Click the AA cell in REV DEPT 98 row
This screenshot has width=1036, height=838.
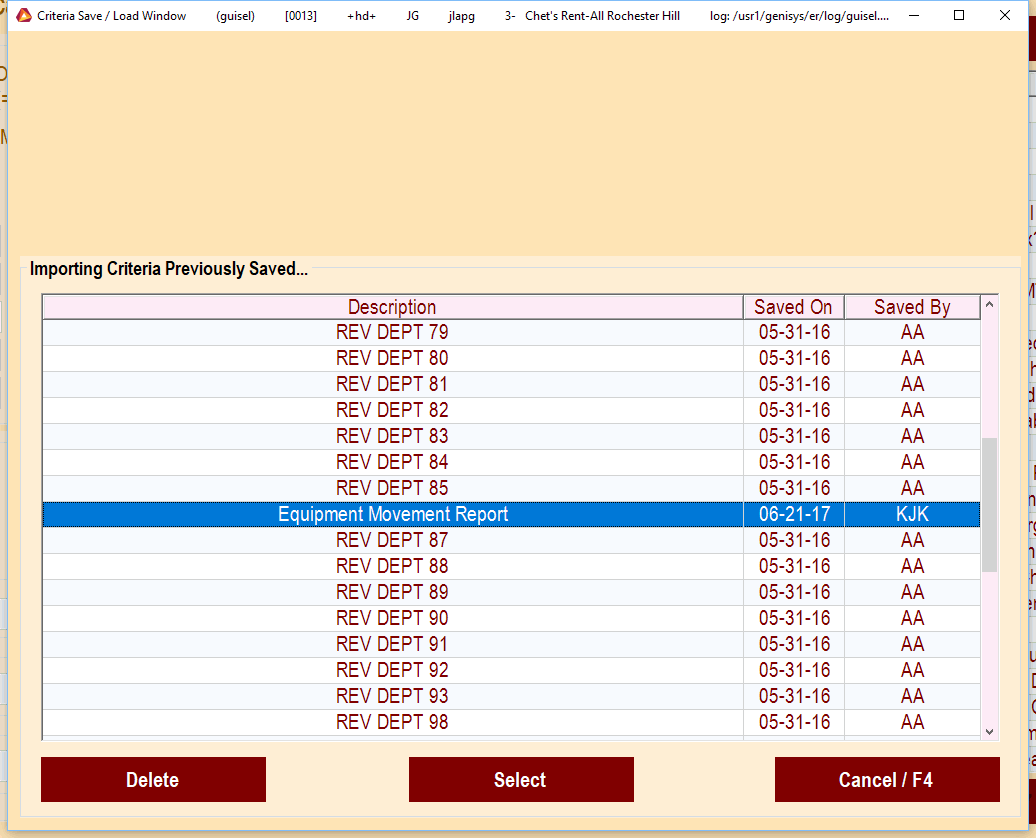pos(912,722)
